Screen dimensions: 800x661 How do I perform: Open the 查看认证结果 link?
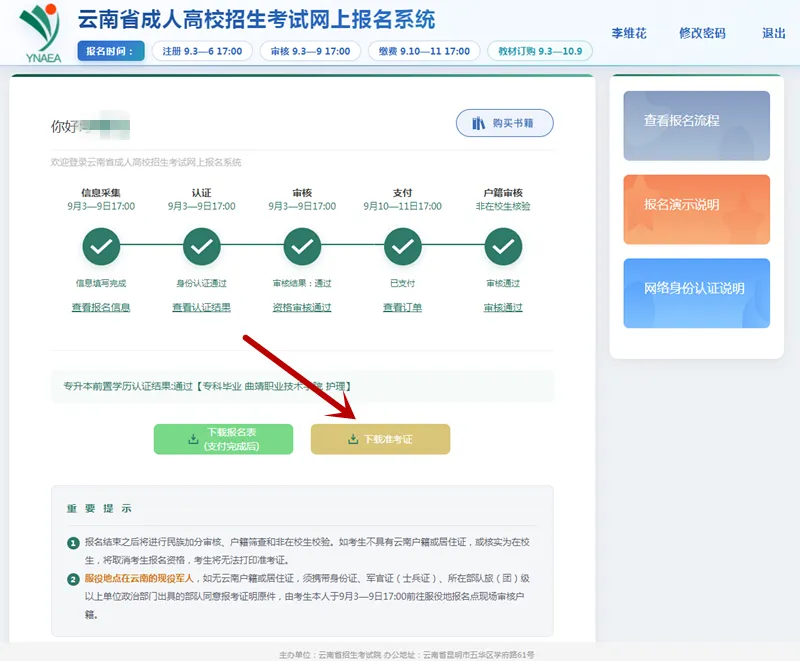(202, 307)
